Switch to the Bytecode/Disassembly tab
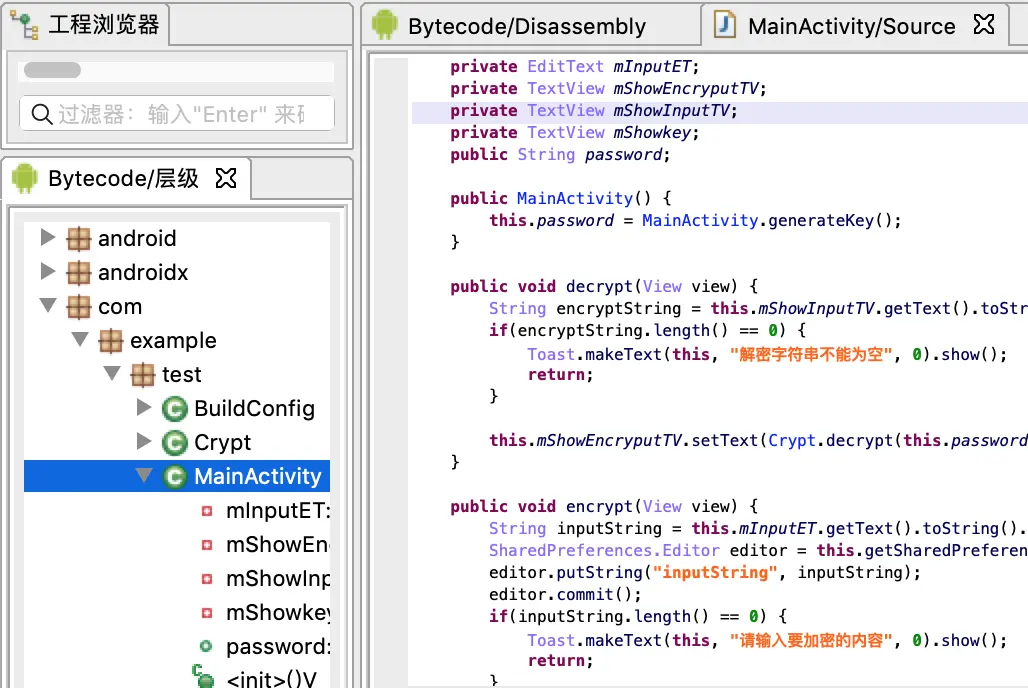1028x688 pixels. pos(526,26)
